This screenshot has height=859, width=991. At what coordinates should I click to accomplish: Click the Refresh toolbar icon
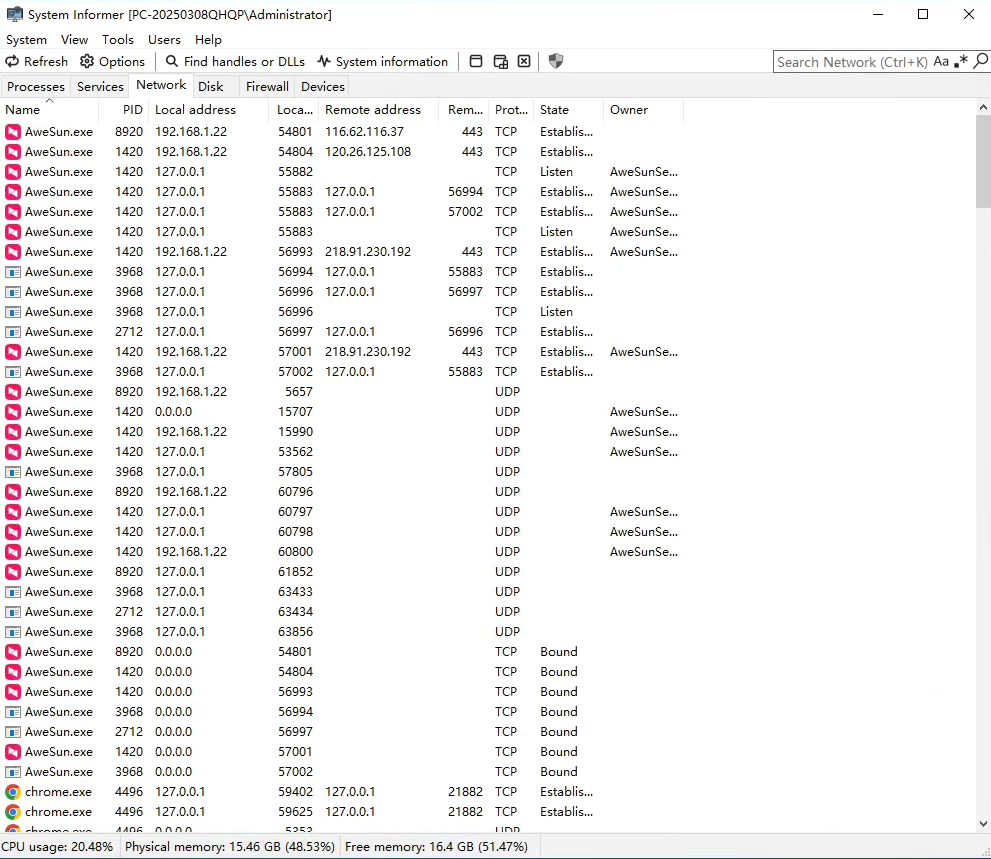(12, 61)
